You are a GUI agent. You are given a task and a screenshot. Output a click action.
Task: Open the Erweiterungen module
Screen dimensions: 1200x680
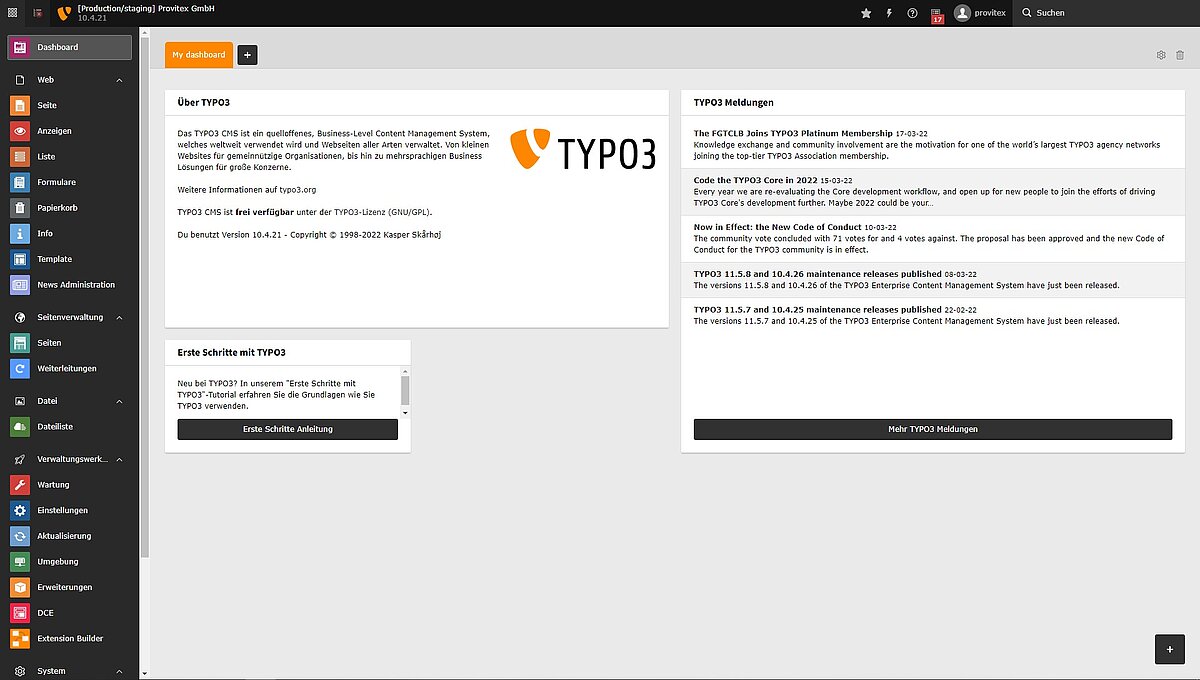(69, 587)
